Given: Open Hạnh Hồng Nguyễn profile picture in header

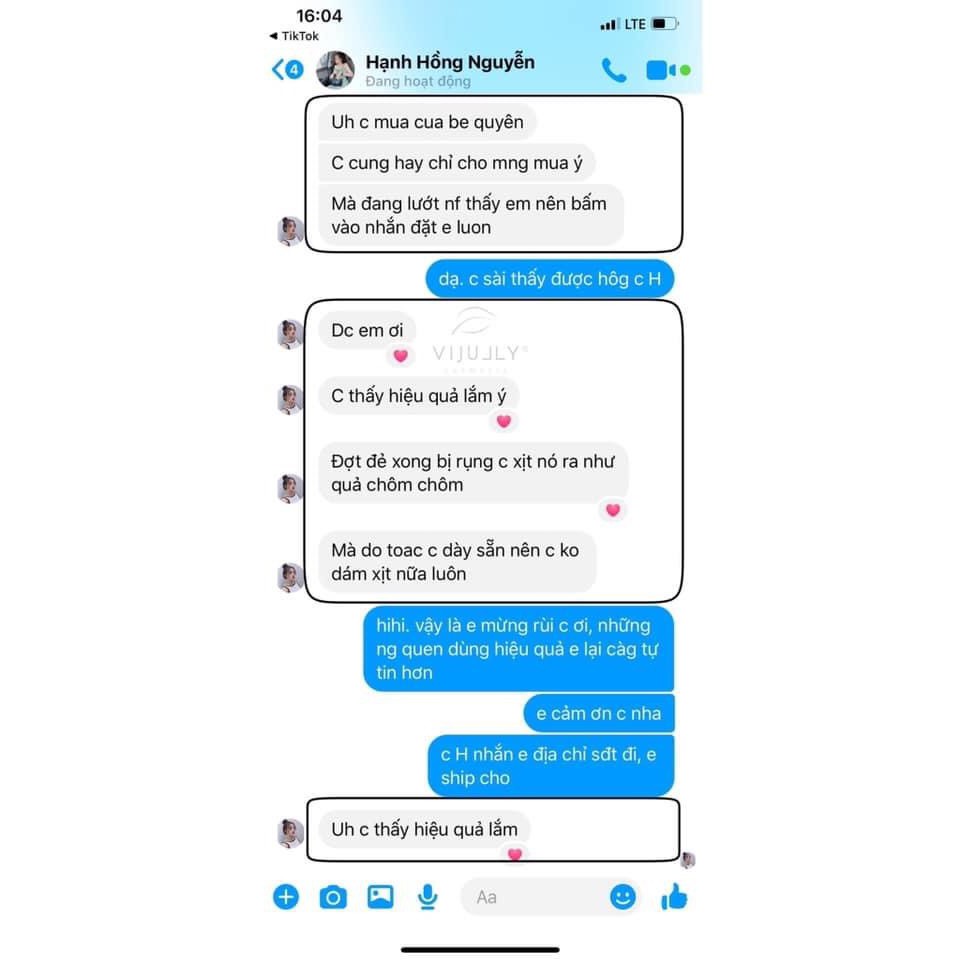Looking at the screenshot, I should tap(335, 69).
